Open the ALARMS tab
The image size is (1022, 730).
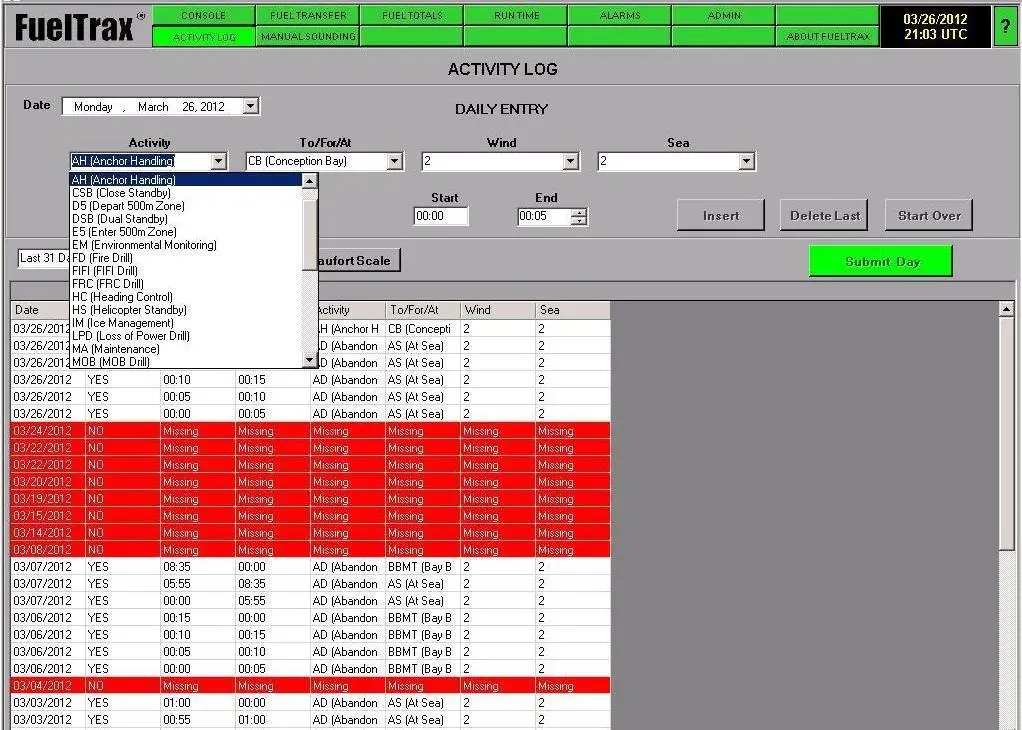[620, 15]
